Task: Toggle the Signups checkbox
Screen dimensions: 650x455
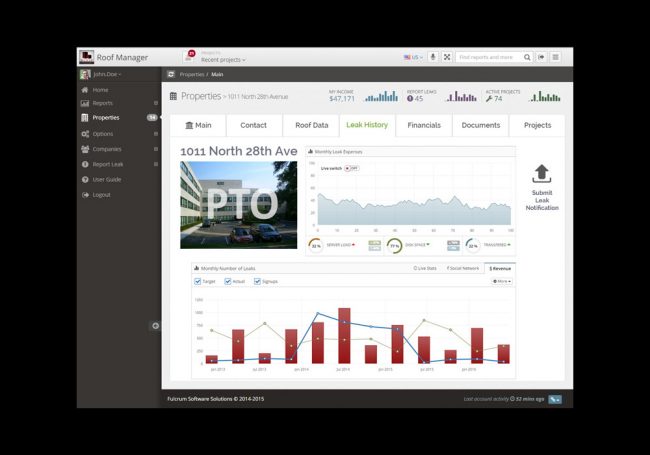Action: [x=257, y=281]
